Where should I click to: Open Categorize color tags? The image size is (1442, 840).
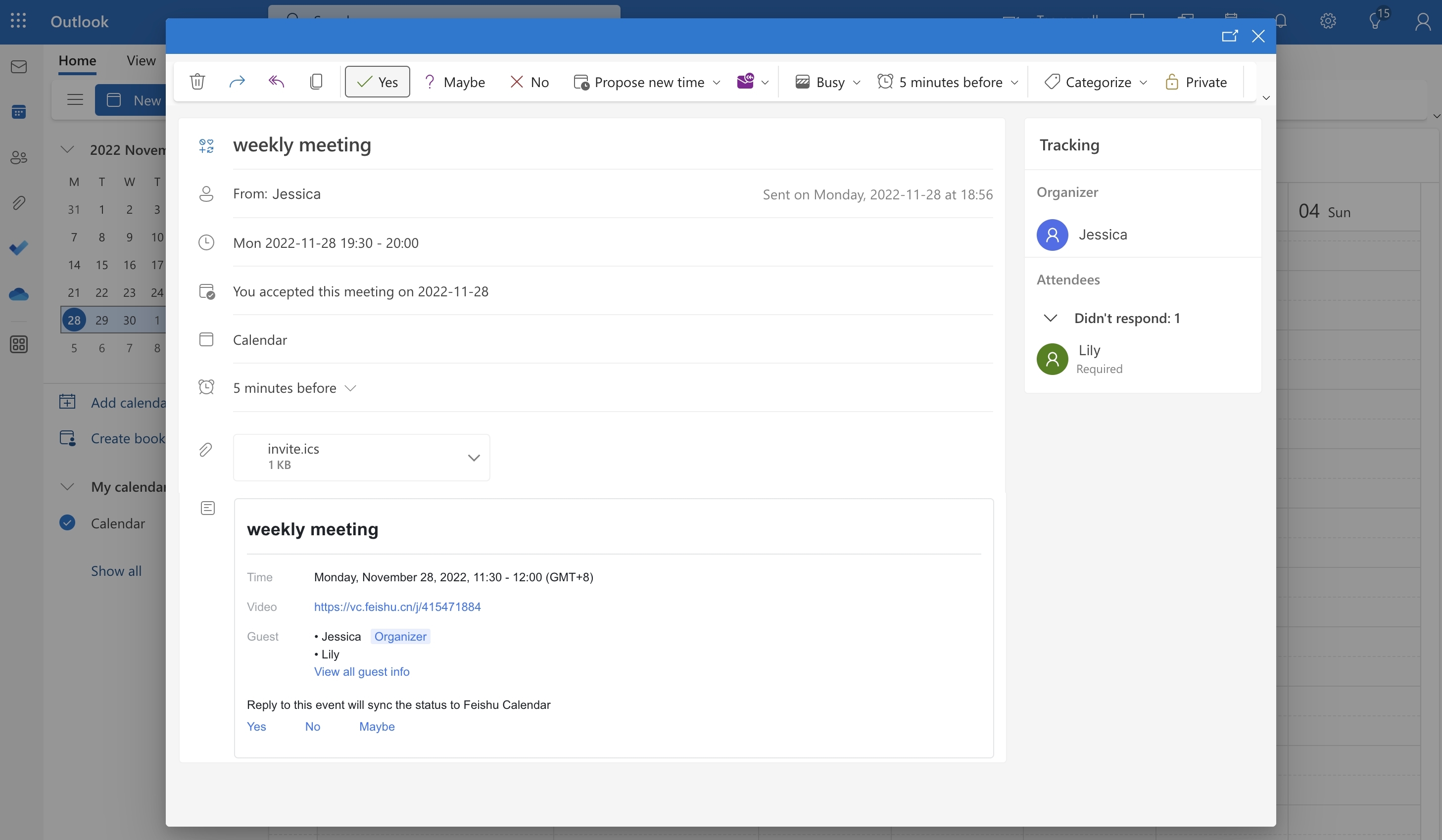point(1094,82)
